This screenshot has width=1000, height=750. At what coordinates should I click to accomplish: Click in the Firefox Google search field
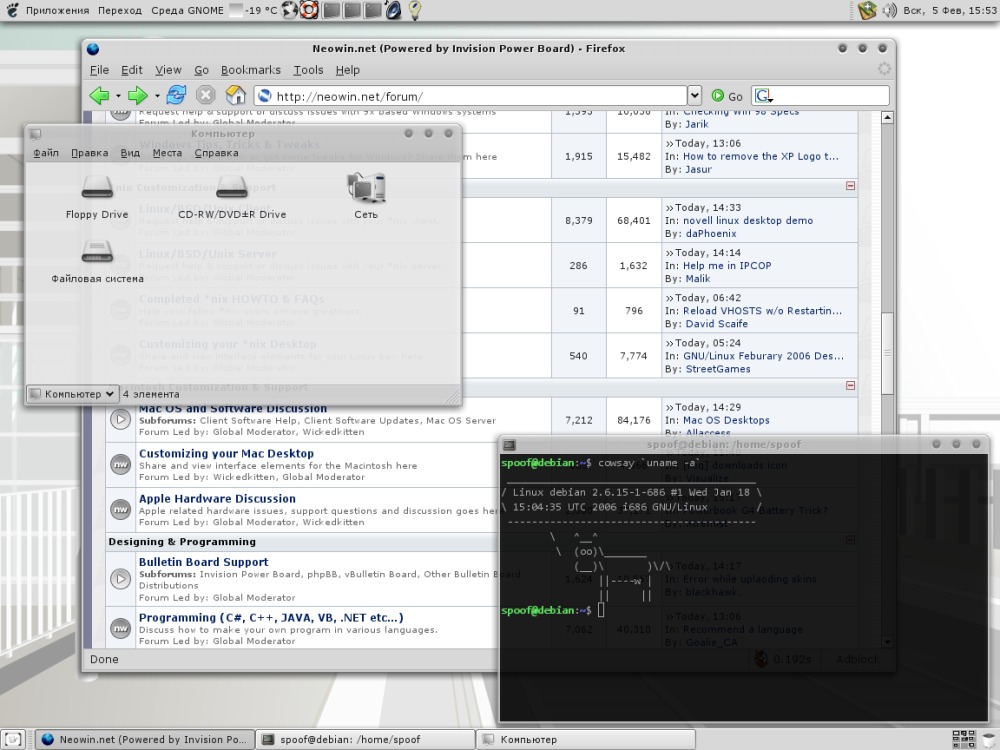pos(831,96)
